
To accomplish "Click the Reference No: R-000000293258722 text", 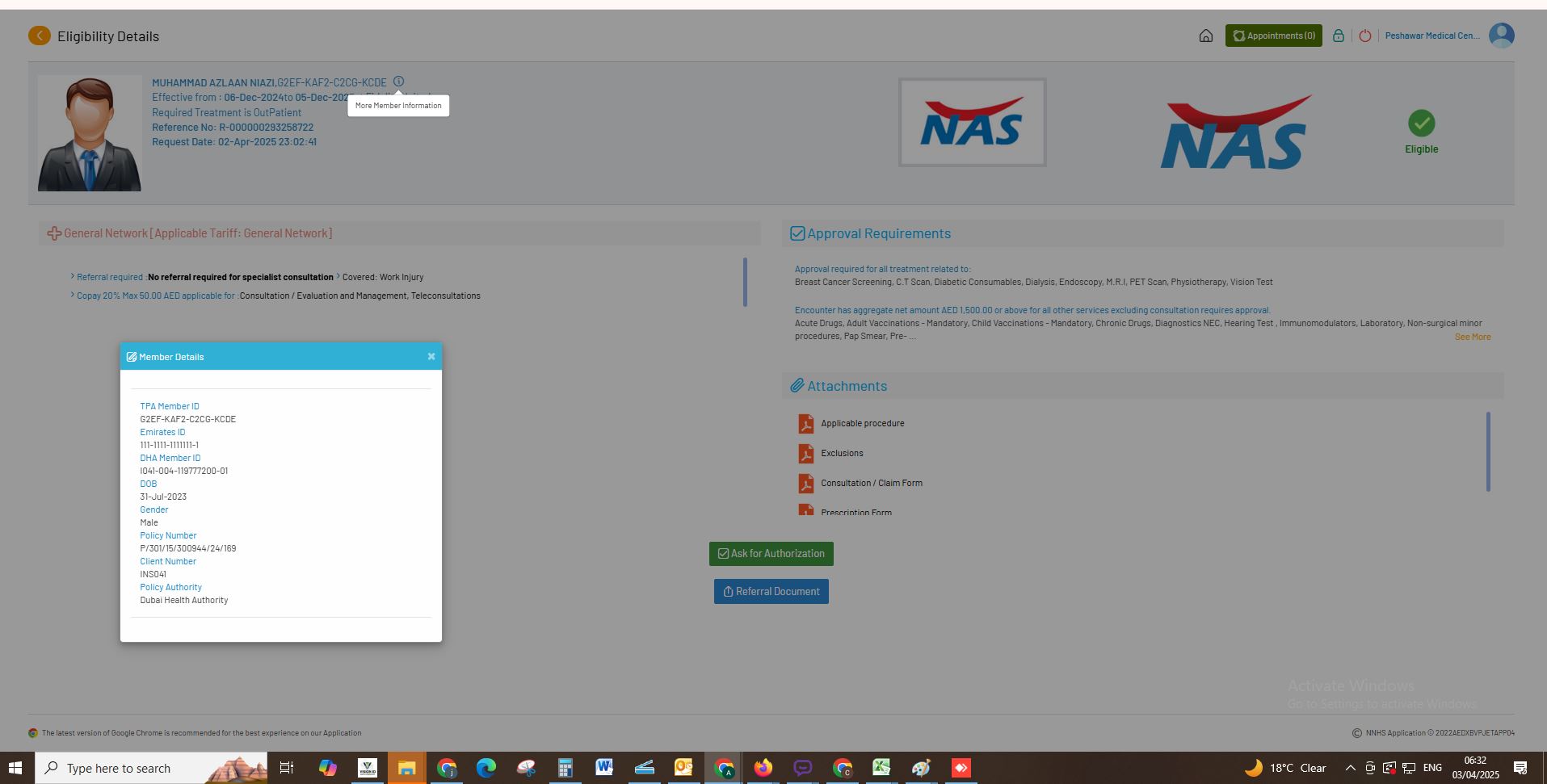I will point(233,128).
